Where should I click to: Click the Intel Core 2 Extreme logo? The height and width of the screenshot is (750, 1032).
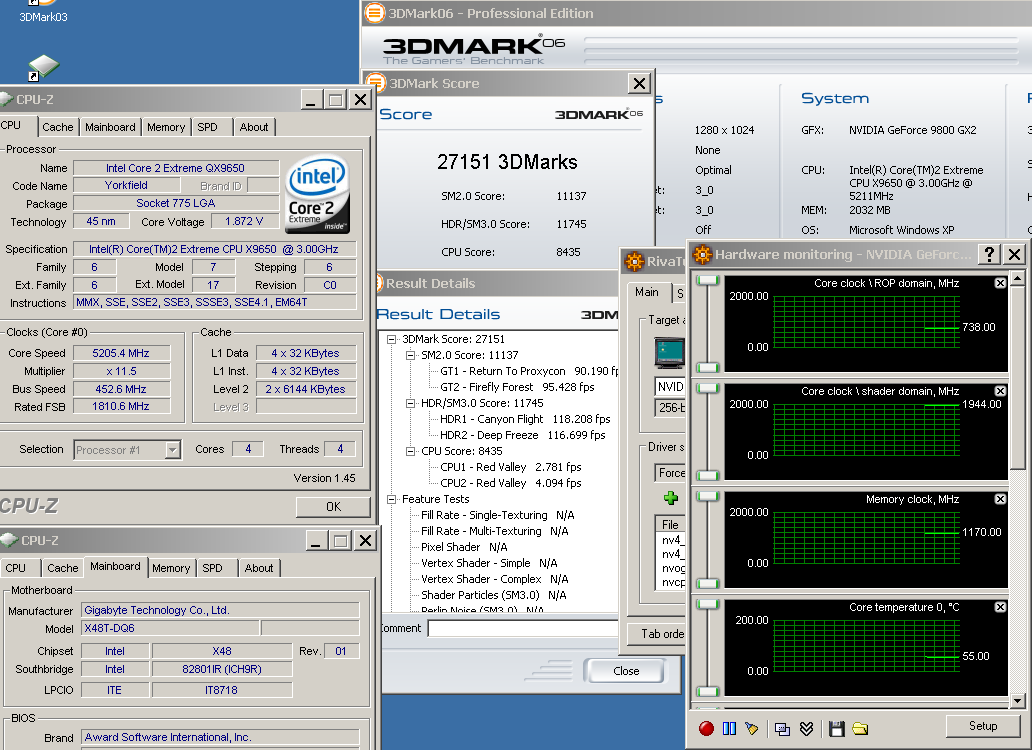click(x=317, y=193)
